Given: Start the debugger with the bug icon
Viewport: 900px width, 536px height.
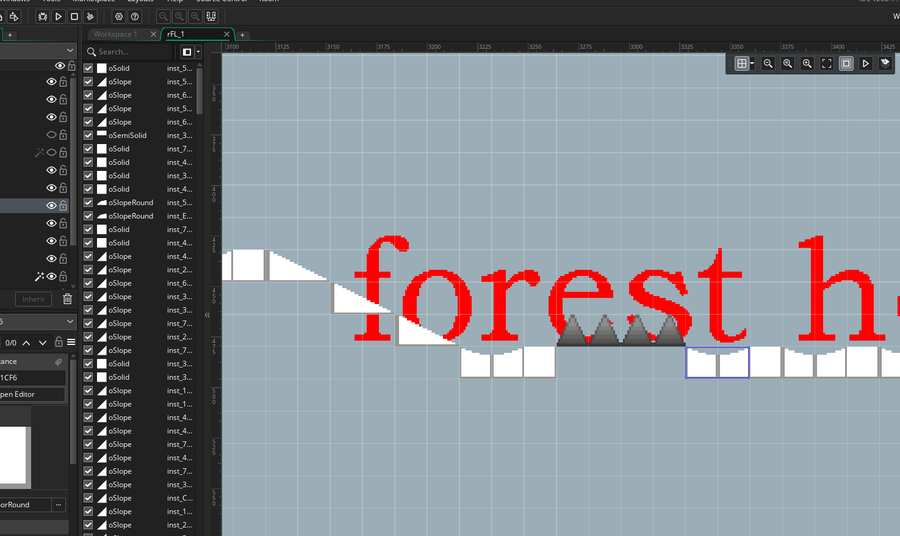Looking at the screenshot, I should [x=42, y=17].
